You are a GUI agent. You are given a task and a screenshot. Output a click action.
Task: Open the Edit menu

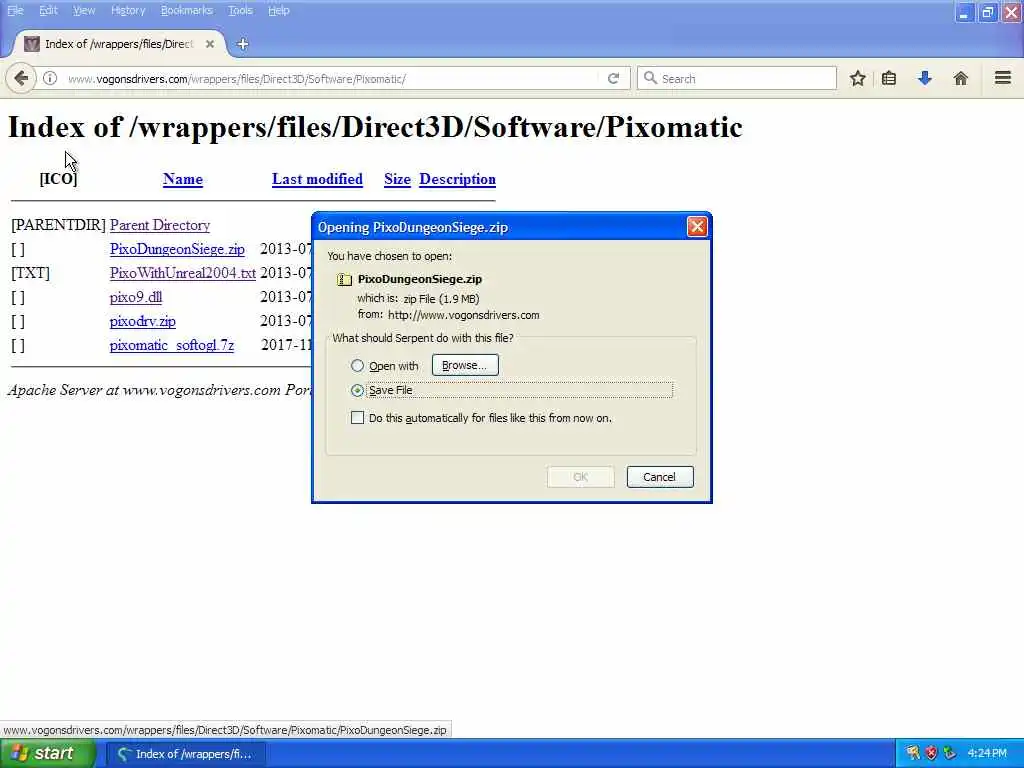pos(48,10)
